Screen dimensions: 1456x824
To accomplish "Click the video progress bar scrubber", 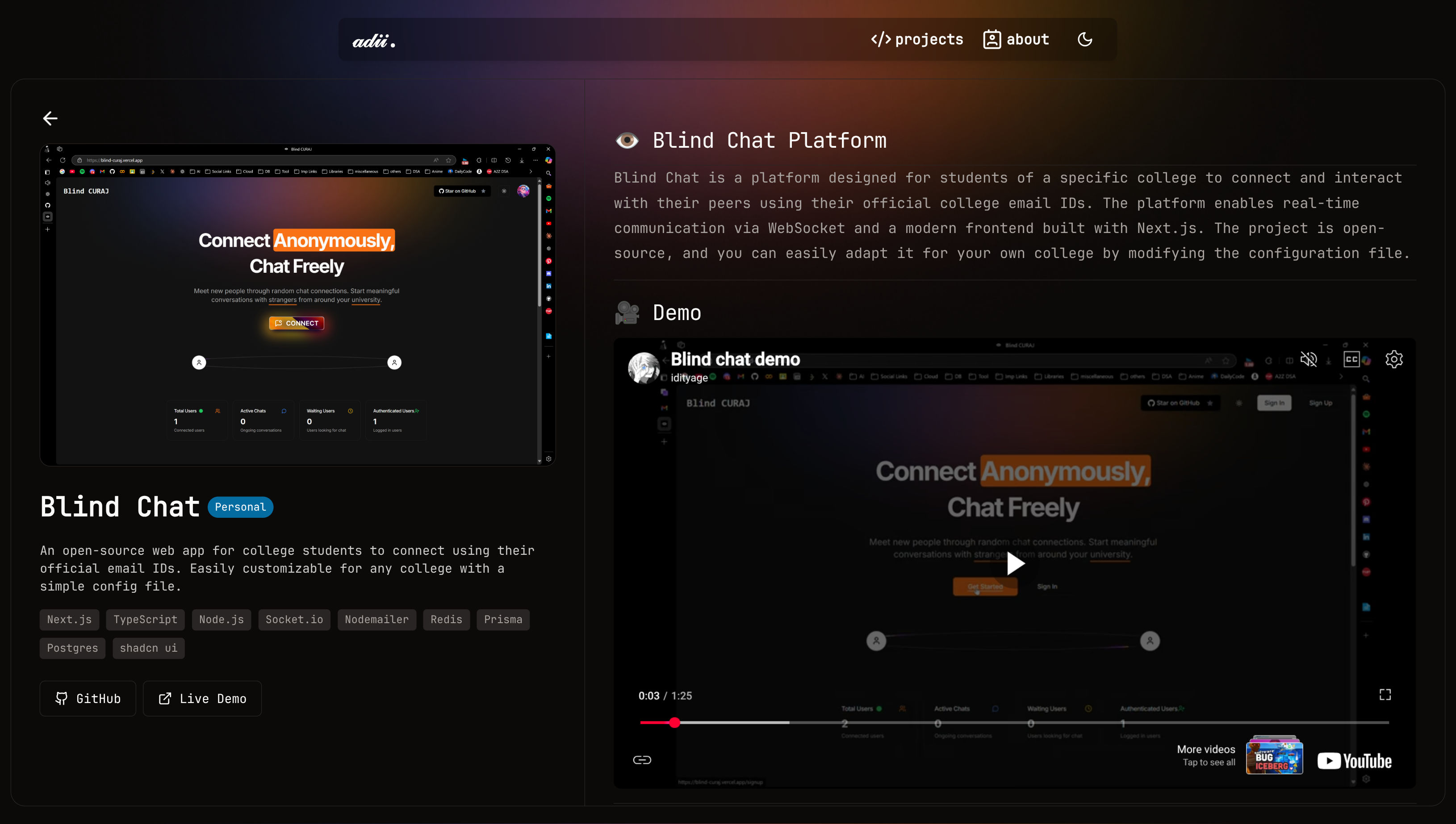I will pyautogui.click(x=674, y=723).
